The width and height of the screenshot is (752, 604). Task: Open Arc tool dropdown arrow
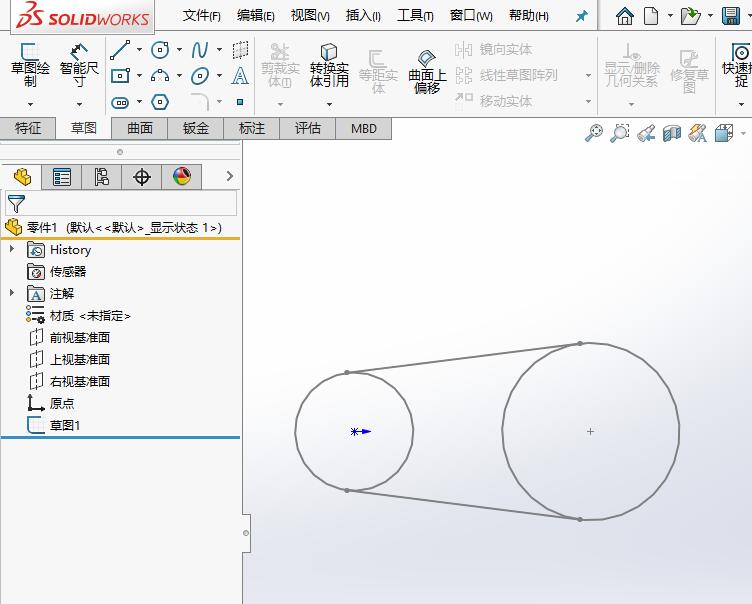179,76
